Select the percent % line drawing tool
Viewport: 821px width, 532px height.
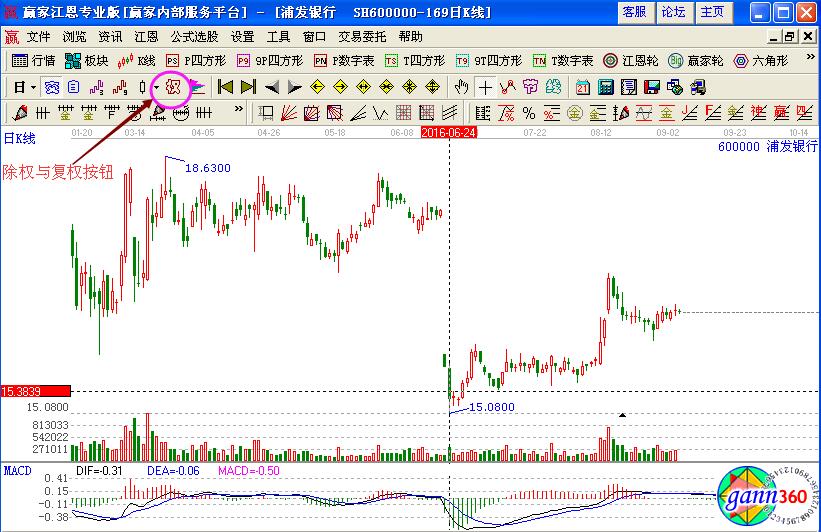click(x=527, y=111)
